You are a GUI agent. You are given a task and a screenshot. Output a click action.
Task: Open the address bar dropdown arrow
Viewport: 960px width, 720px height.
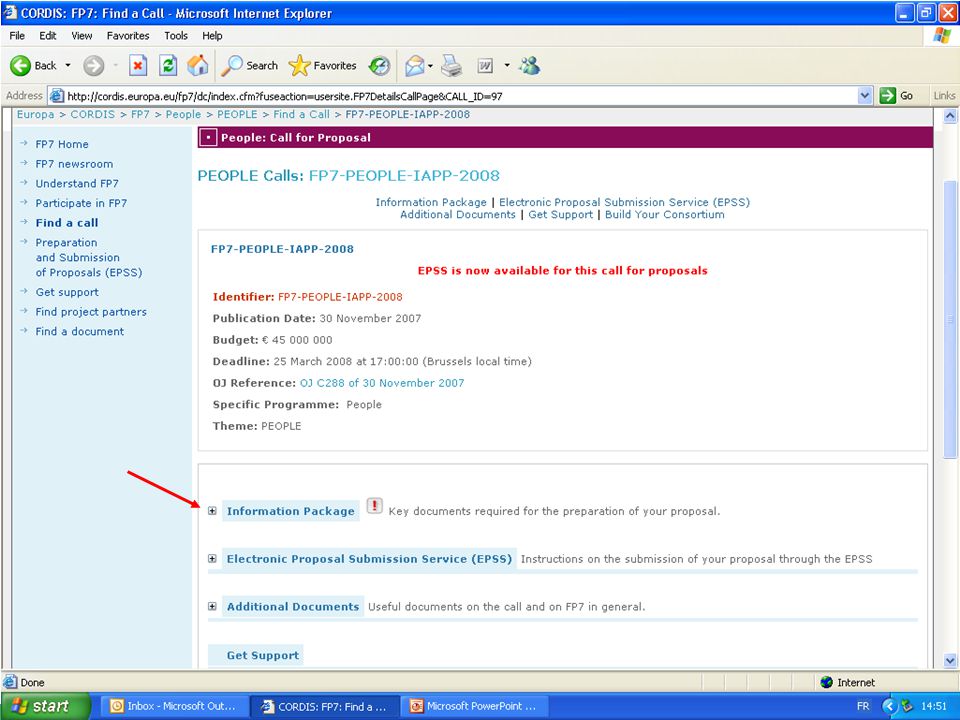tap(864, 96)
